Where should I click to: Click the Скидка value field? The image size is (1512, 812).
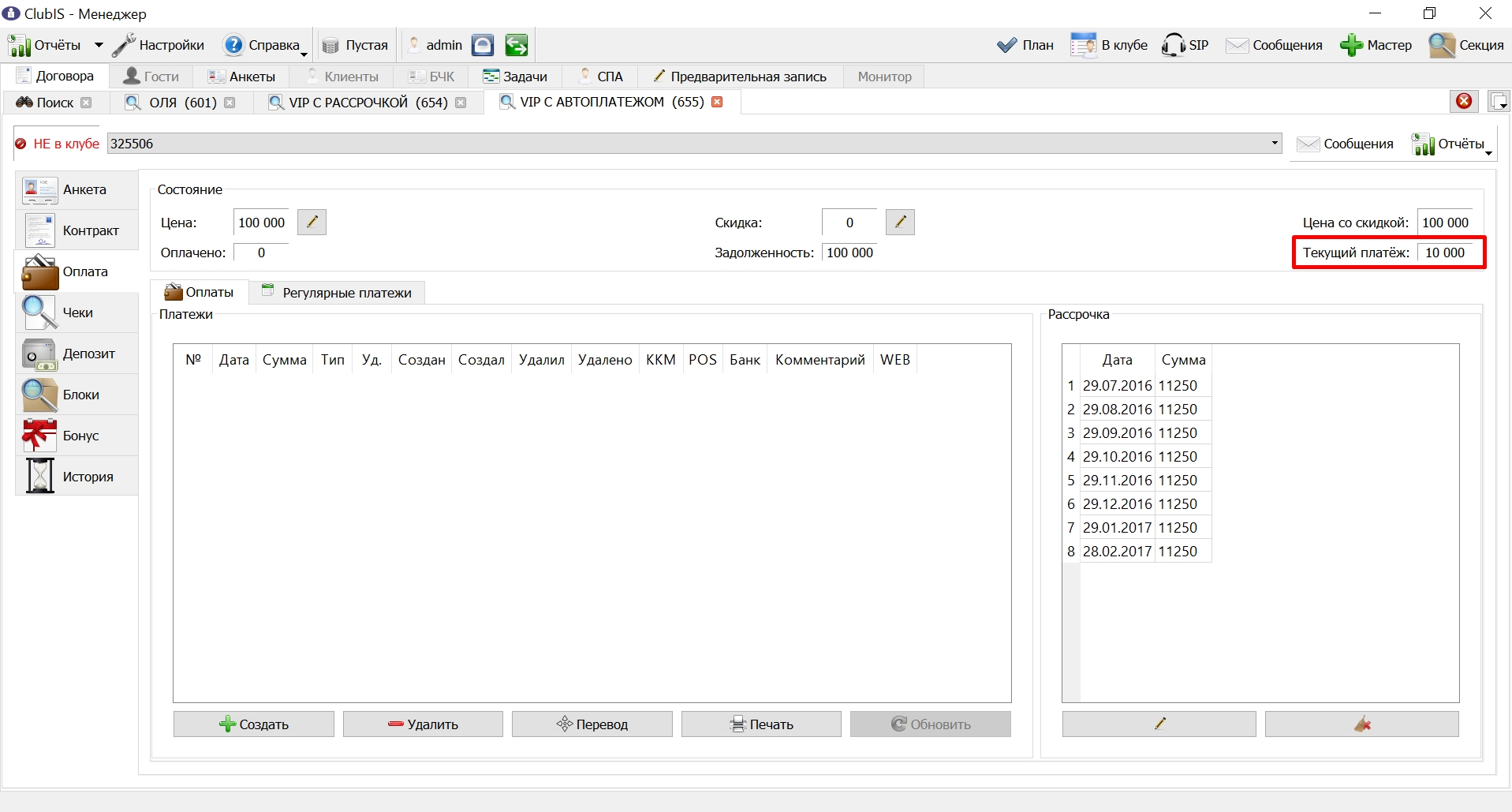(849, 223)
